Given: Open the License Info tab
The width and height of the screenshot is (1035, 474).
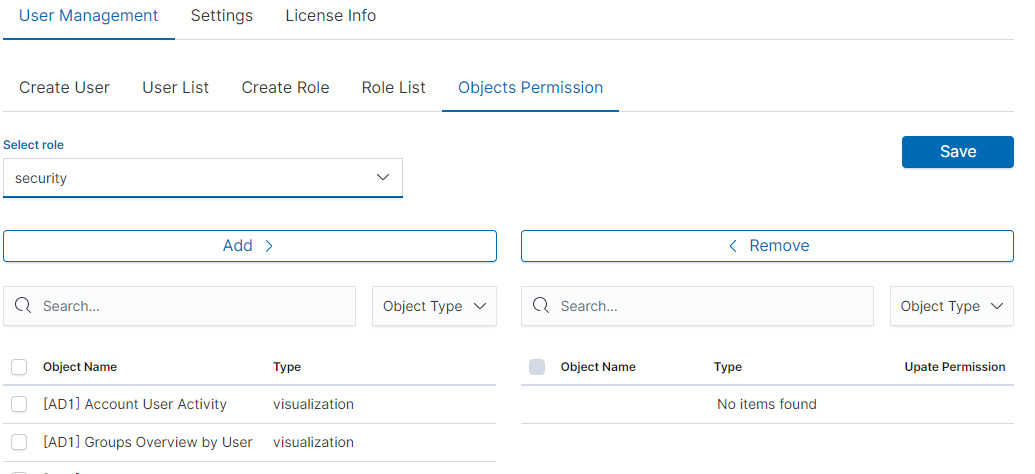Looking at the screenshot, I should click(331, 16).
